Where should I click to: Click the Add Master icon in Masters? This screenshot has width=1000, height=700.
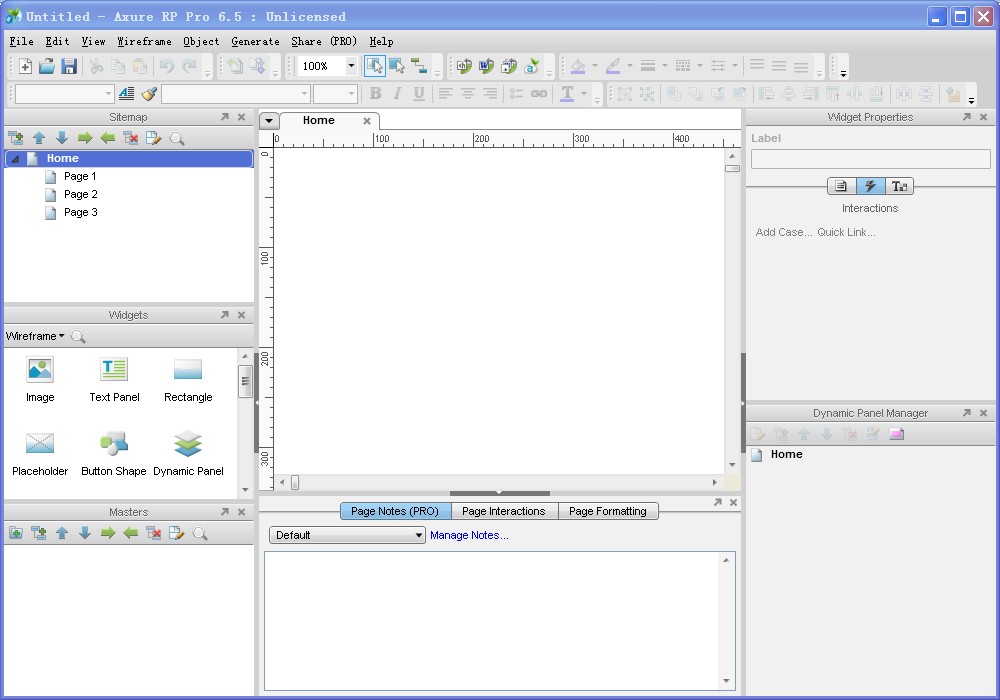coord(16,534)
